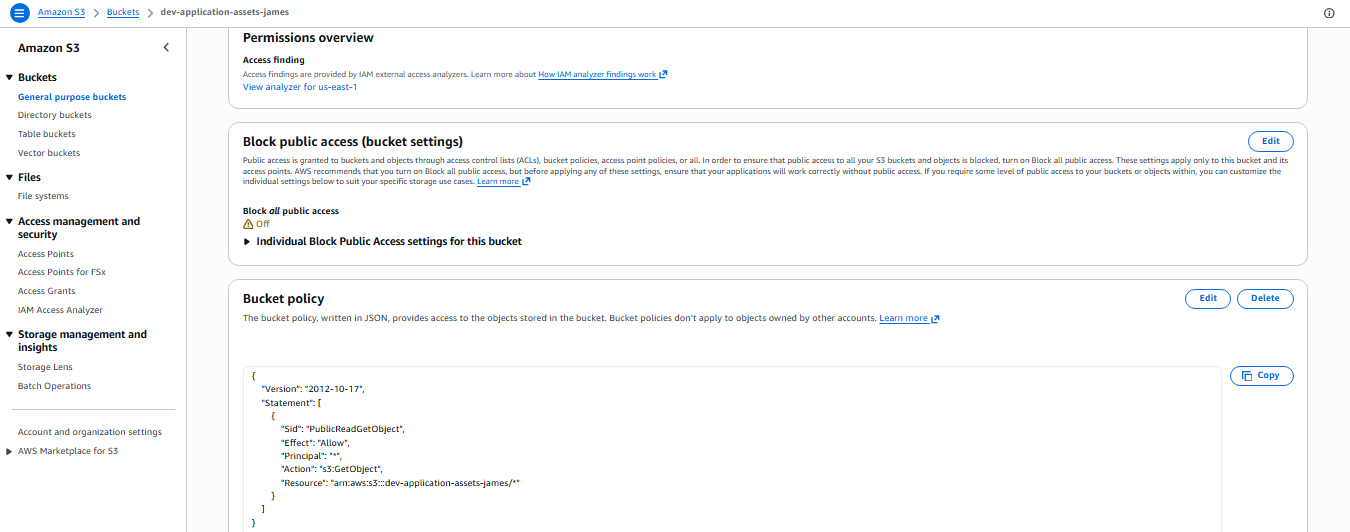1350x532 pixels.
Task: Collapse Access management and security section
Action: click(x=10, y=221)
